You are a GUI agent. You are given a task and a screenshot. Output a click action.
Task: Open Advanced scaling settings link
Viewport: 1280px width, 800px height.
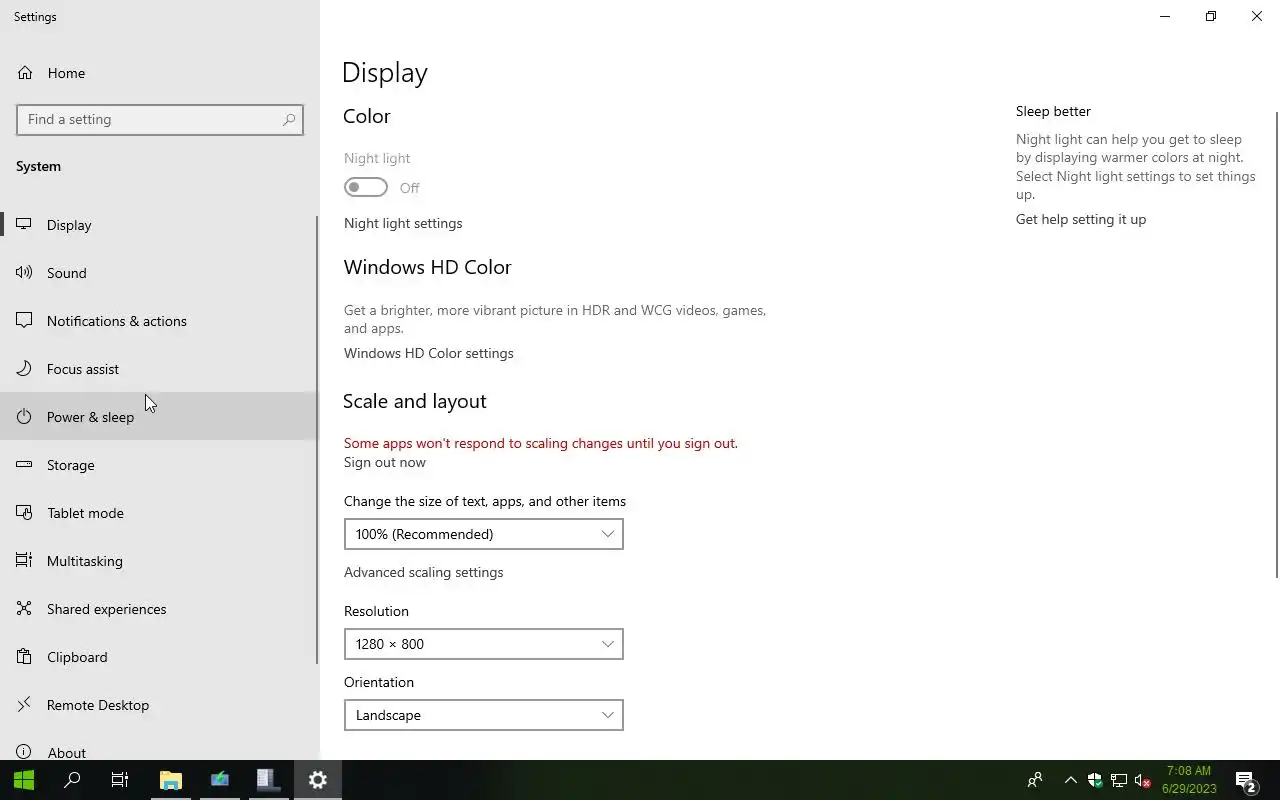424,572
